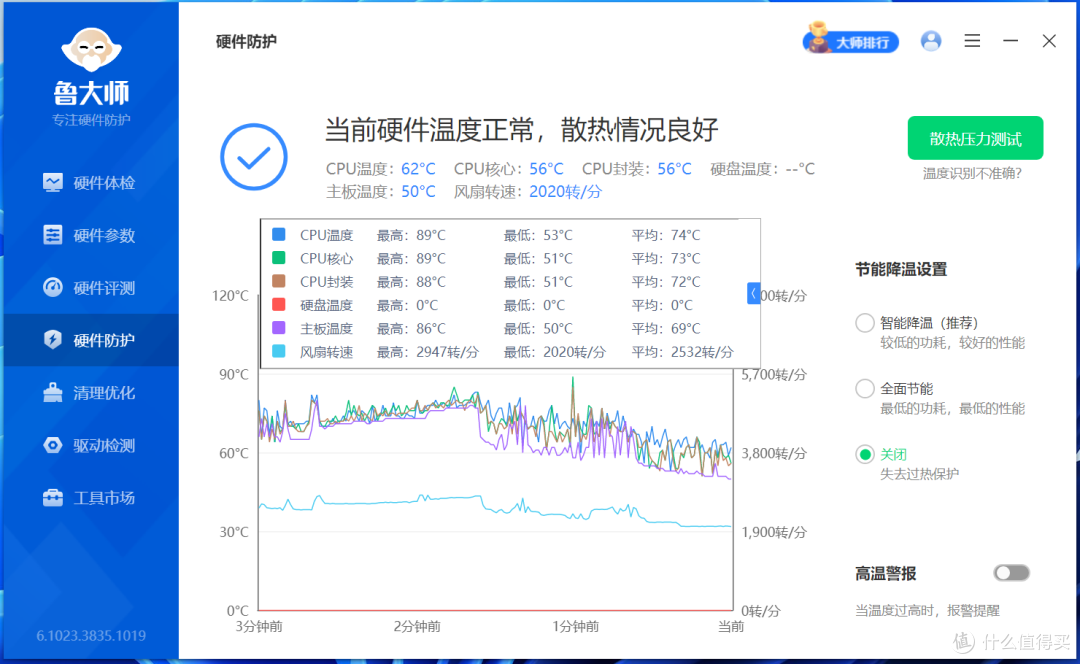Screen dimensions: 1080x664
Task: Click the 120°C axis label
Action: point(230,295)
